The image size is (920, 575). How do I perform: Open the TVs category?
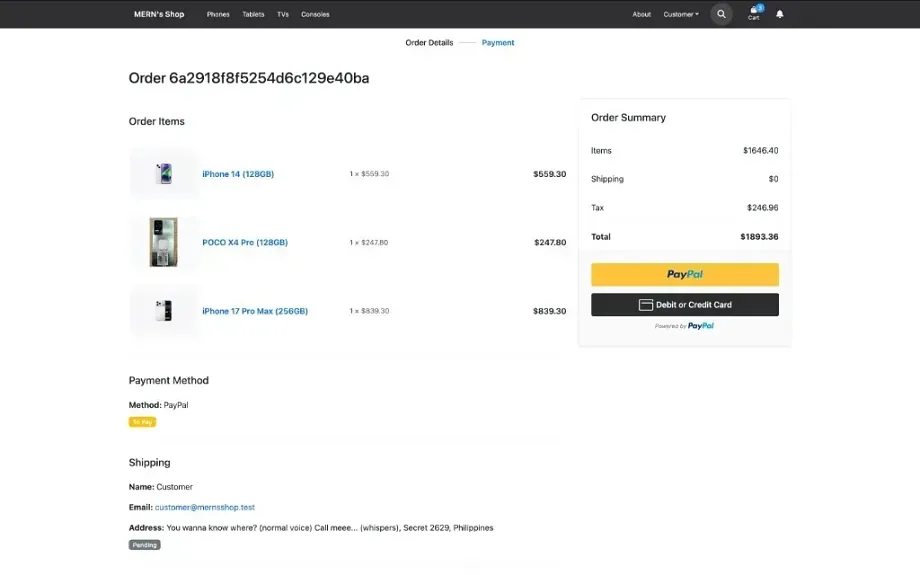(x=283, y=14)
